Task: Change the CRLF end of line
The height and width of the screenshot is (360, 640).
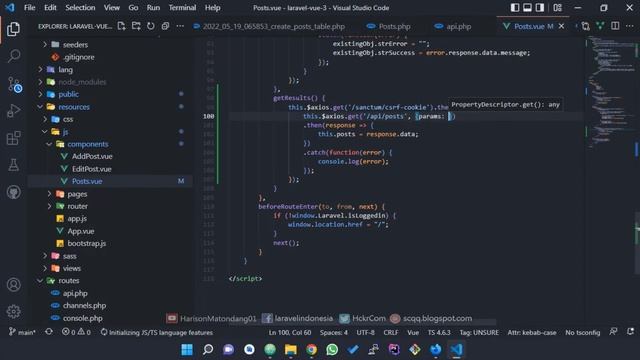Action: (391, 332)
